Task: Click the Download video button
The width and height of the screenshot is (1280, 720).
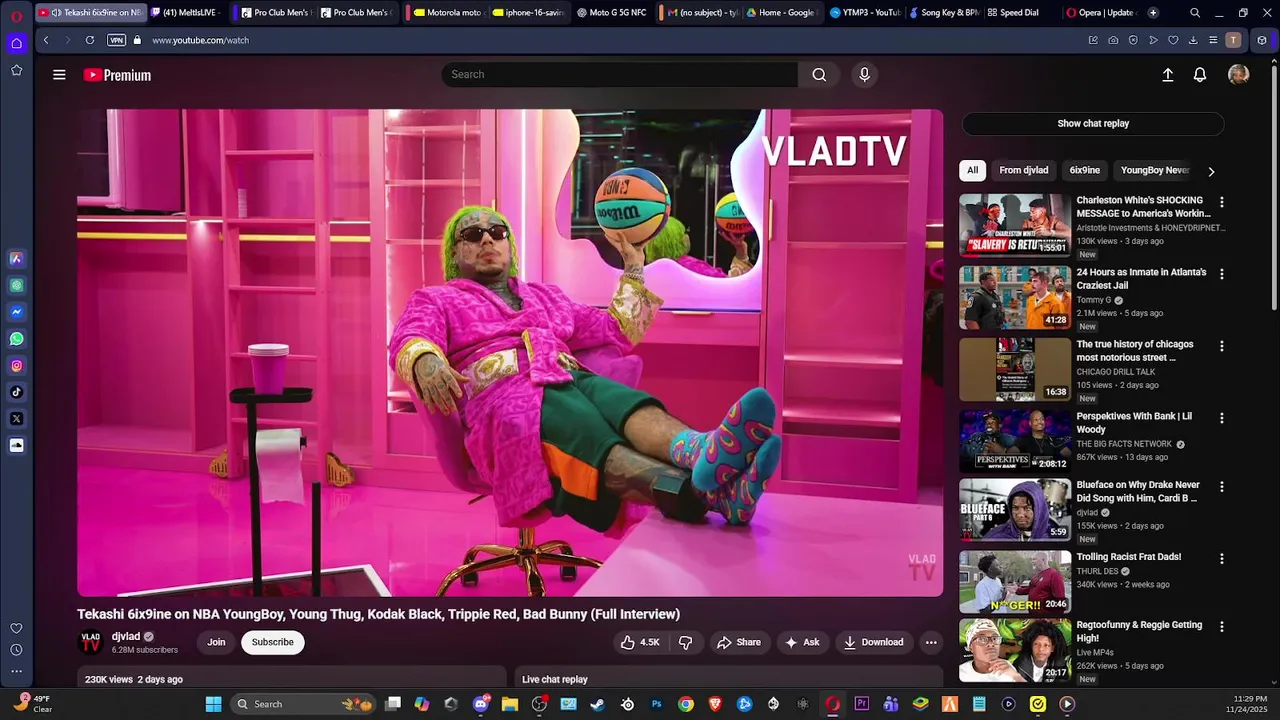Action: point(874,642)
